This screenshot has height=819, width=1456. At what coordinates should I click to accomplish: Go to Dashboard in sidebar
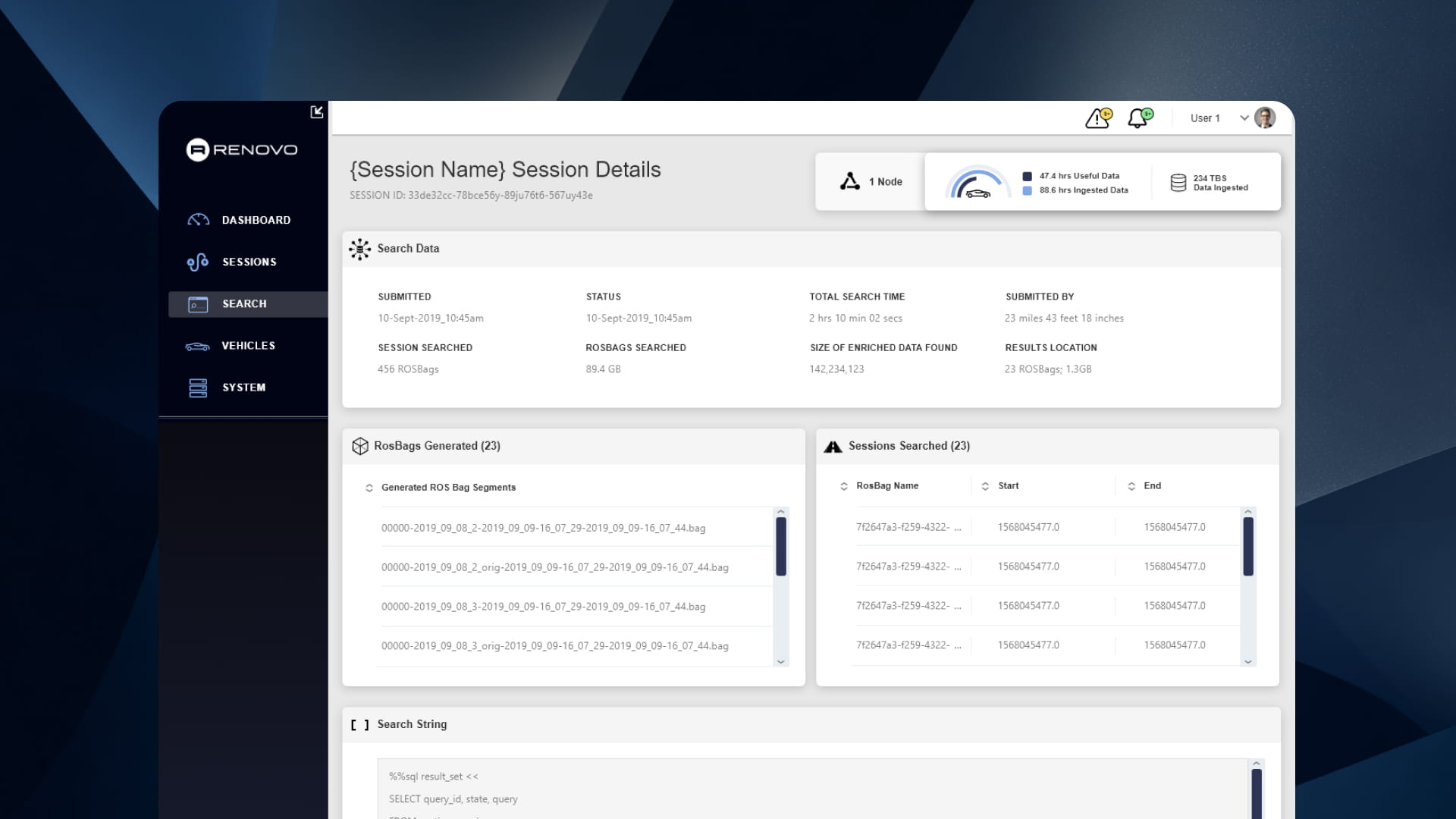[256, 220]
